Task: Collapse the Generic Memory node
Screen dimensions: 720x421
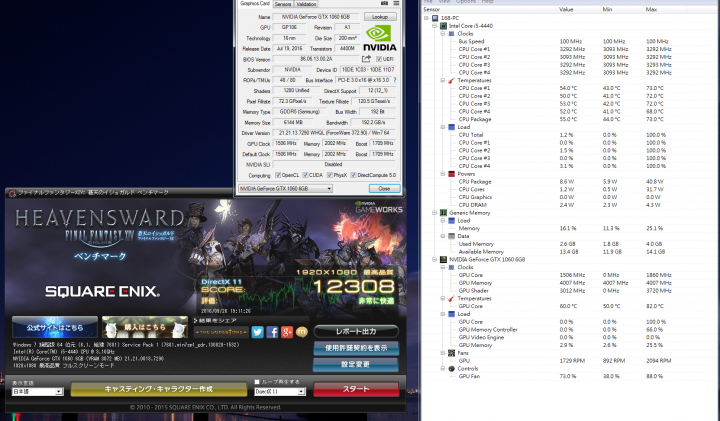Action: tap(434, 213)
